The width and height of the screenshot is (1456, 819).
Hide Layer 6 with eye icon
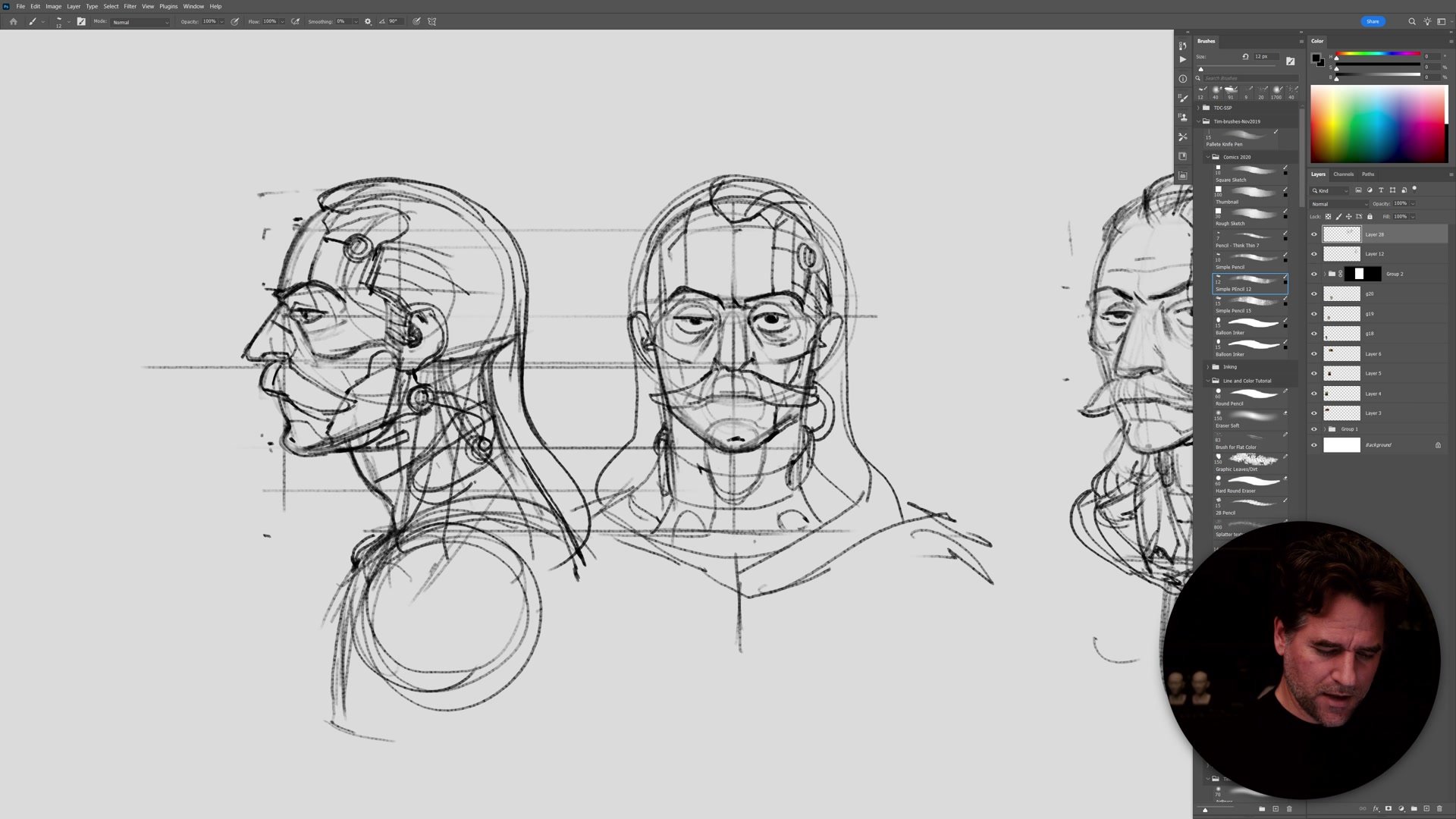pyautogui.click(x=1314, y=353)
